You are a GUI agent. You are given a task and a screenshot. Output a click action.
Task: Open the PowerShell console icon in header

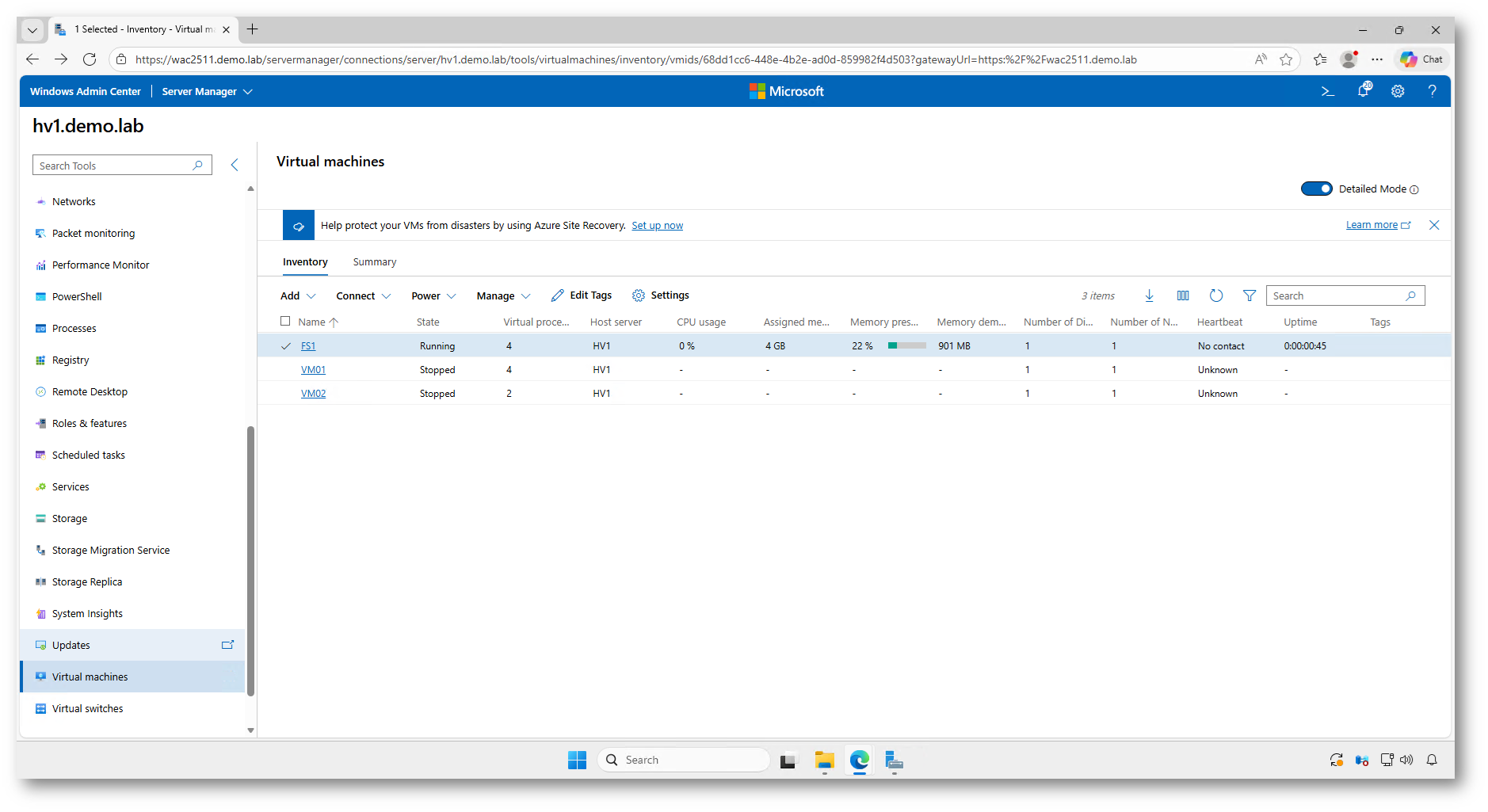pos(1328,92)
